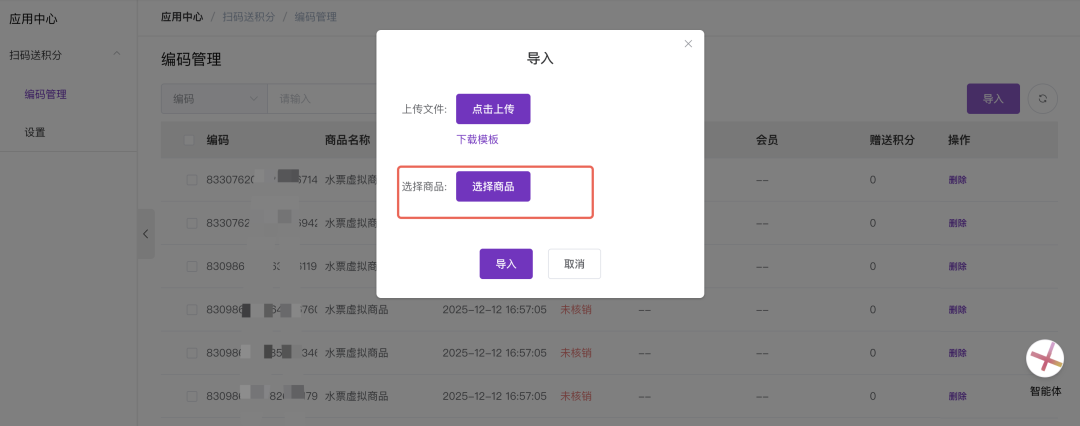Select 编码管理 in the sidebar
1080x426 pixels.
pyautogui.click(x=45, y=94)
